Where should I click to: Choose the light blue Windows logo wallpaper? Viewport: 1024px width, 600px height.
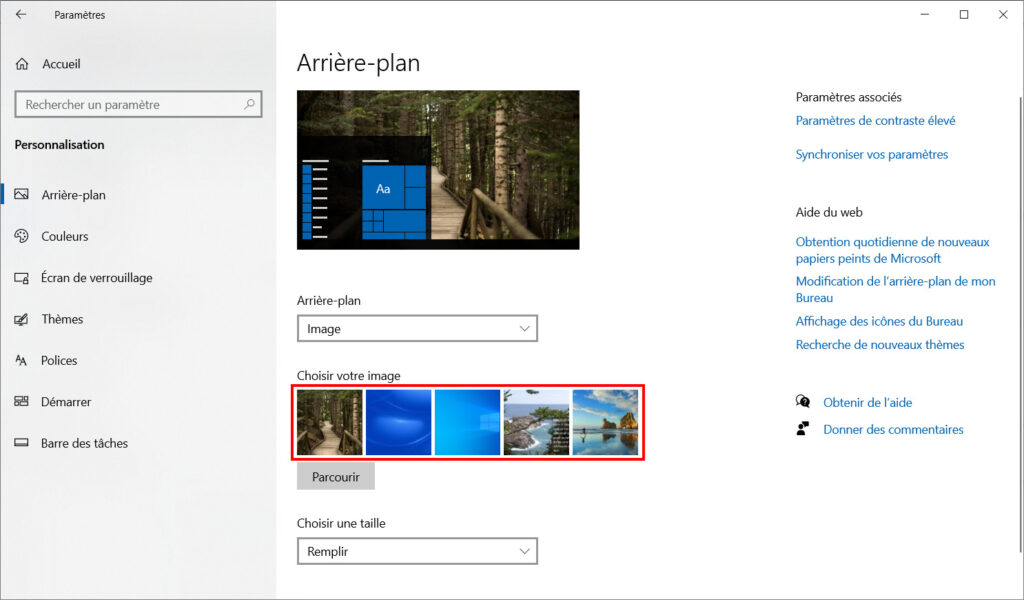tap(468, 422)
